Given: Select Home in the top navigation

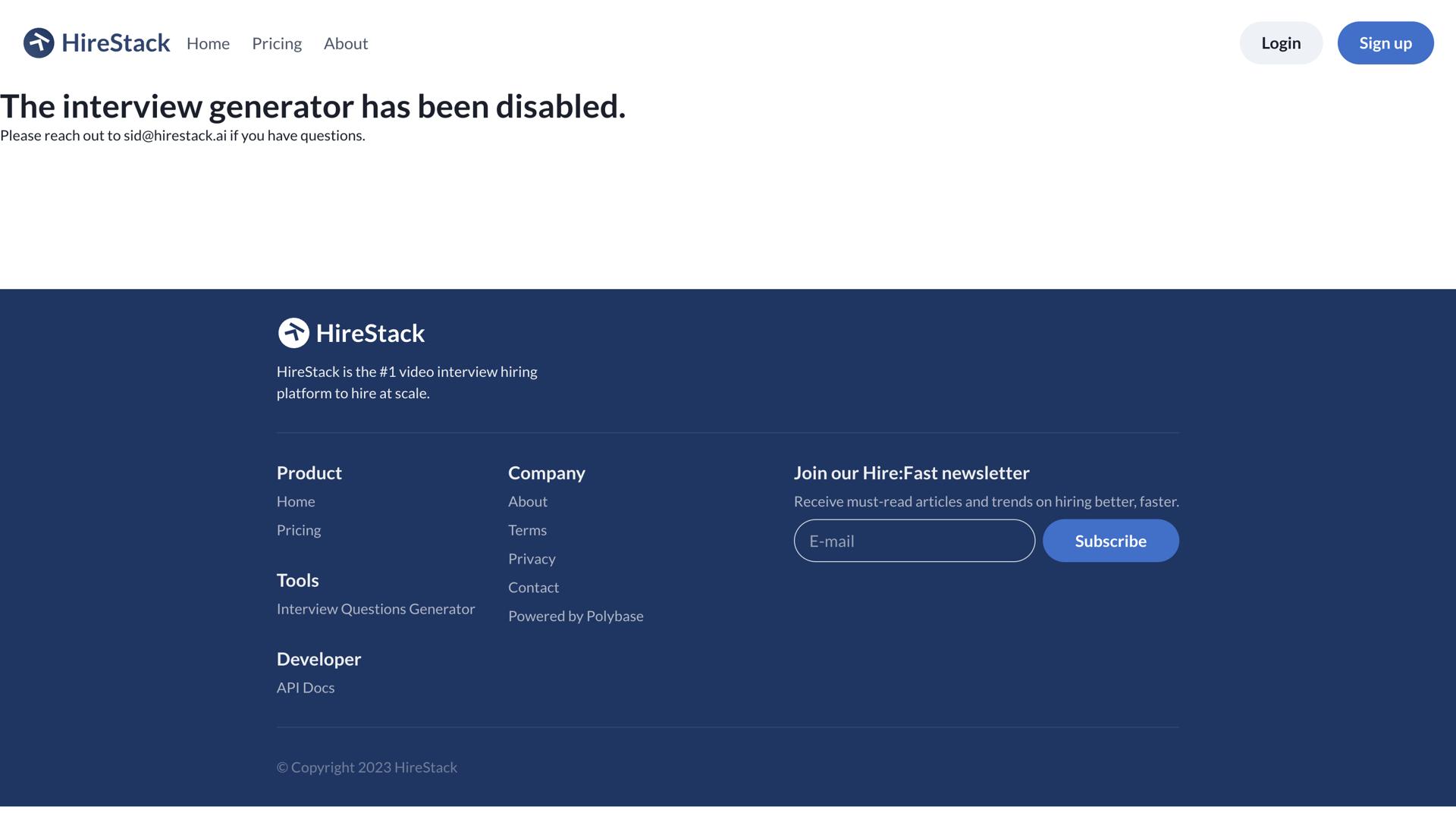Looking at the screenshot, I should (208, 43).
